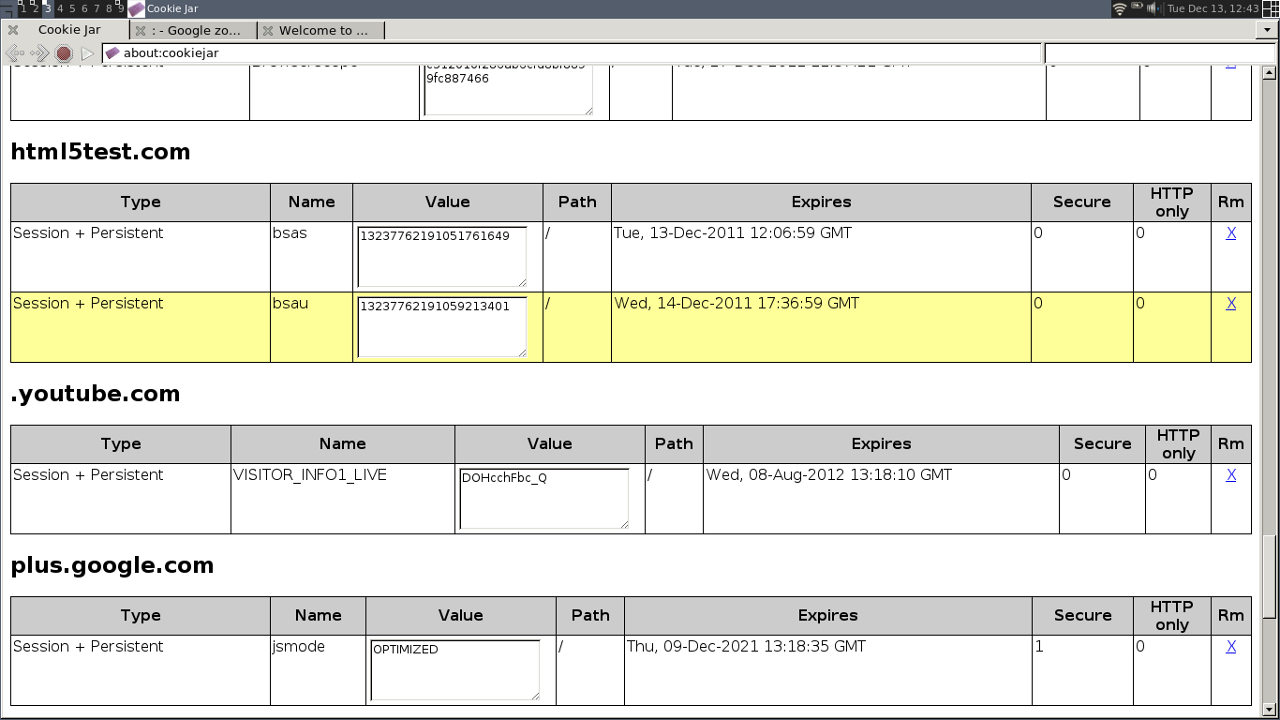Switch to the Google tab

tap(196, 31)
